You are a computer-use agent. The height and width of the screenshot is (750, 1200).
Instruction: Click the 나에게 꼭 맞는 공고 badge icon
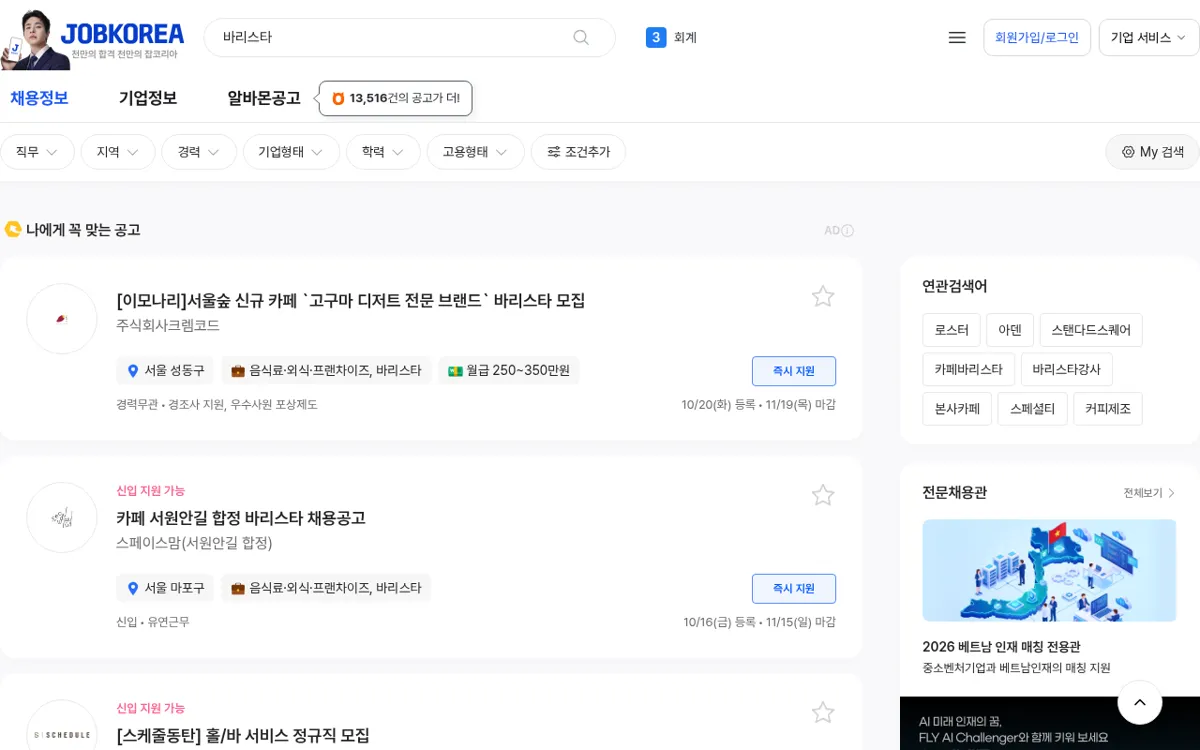(x=13, y=230)
